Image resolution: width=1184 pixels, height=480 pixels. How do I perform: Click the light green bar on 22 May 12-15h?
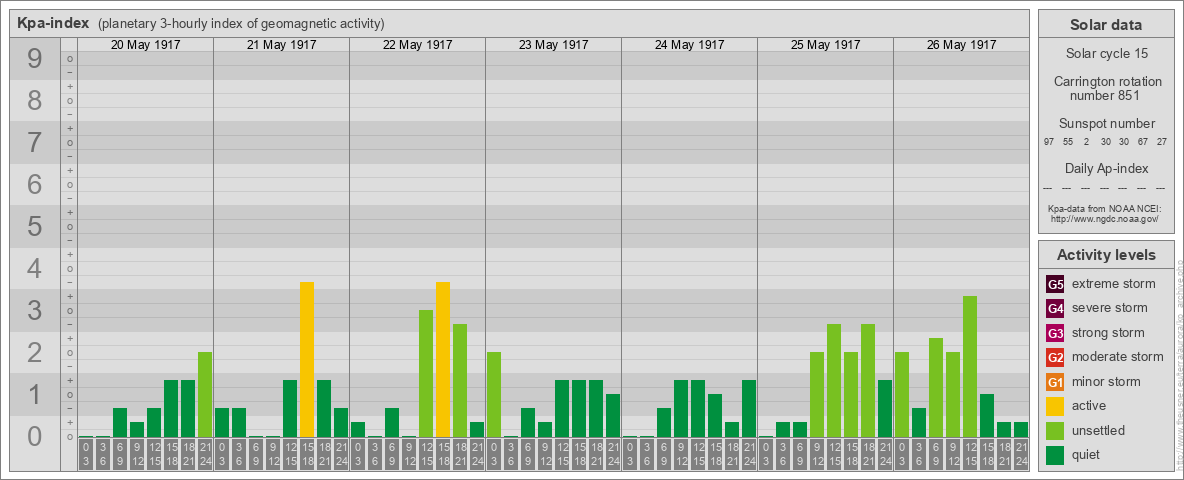[x=426, y=374]
